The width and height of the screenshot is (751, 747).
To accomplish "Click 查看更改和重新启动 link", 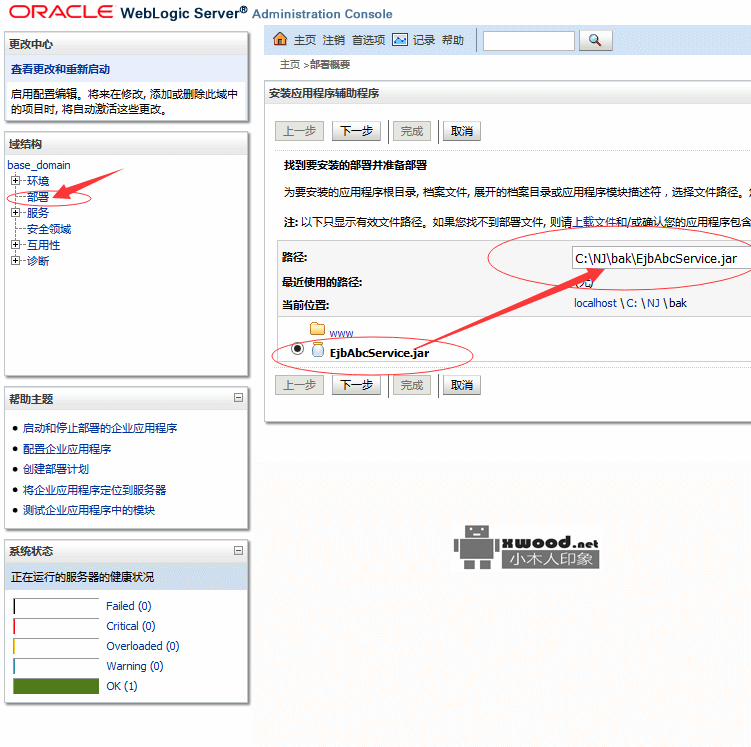I will coord(60,69).
